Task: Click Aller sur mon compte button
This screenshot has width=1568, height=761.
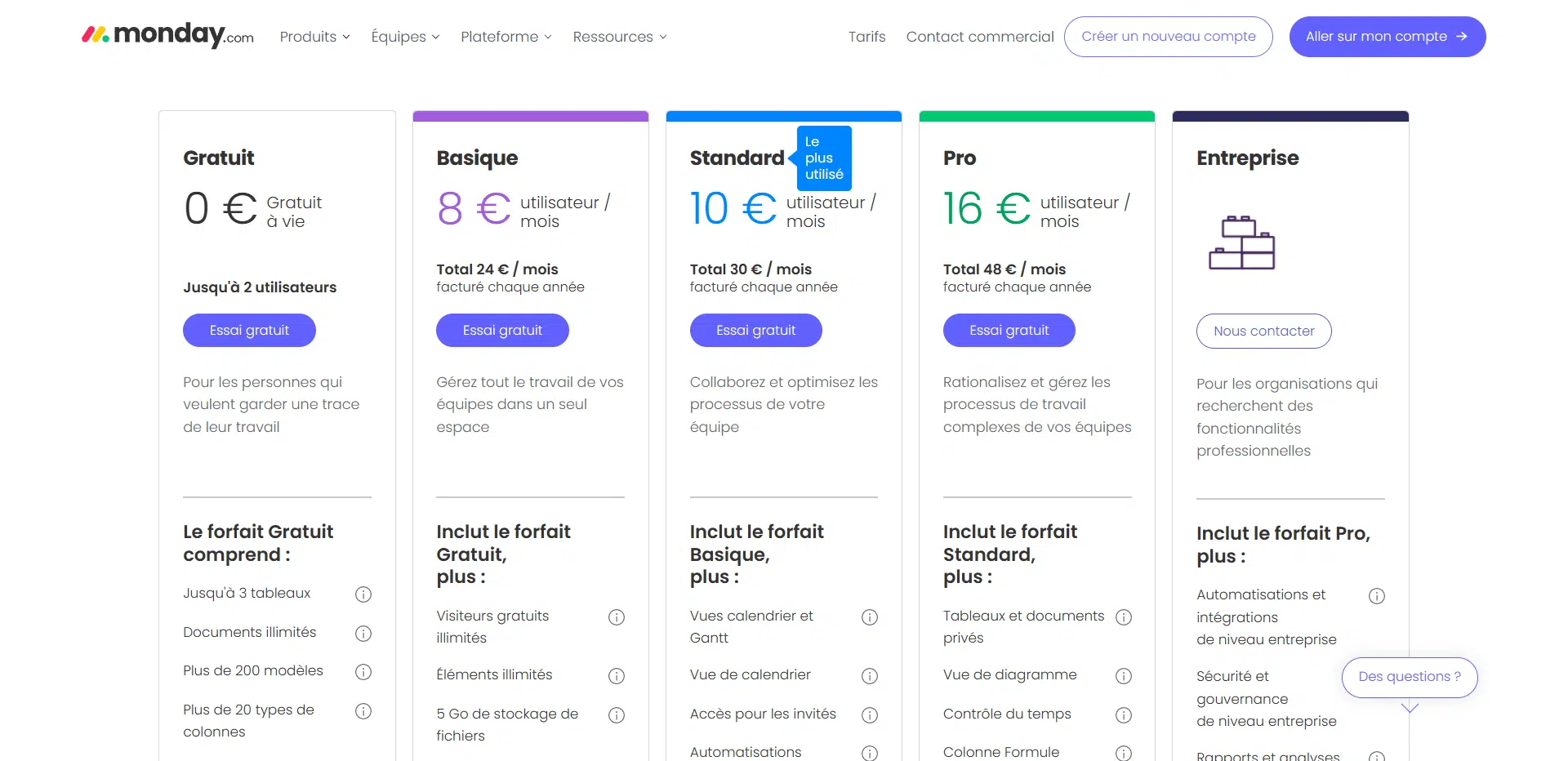Action: point(1387,37)
